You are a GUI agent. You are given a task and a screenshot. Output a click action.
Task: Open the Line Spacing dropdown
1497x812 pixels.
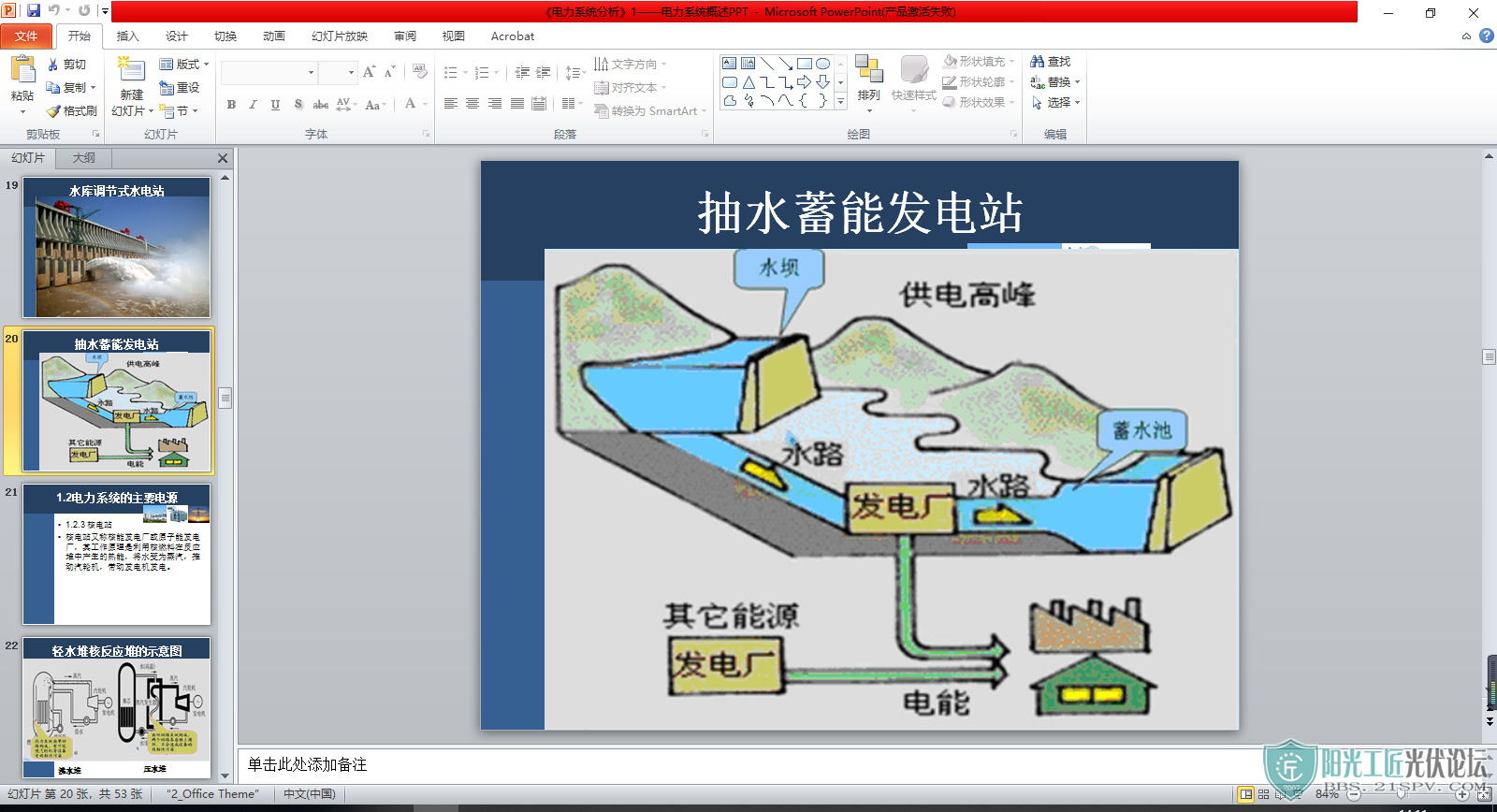(575, 72)
